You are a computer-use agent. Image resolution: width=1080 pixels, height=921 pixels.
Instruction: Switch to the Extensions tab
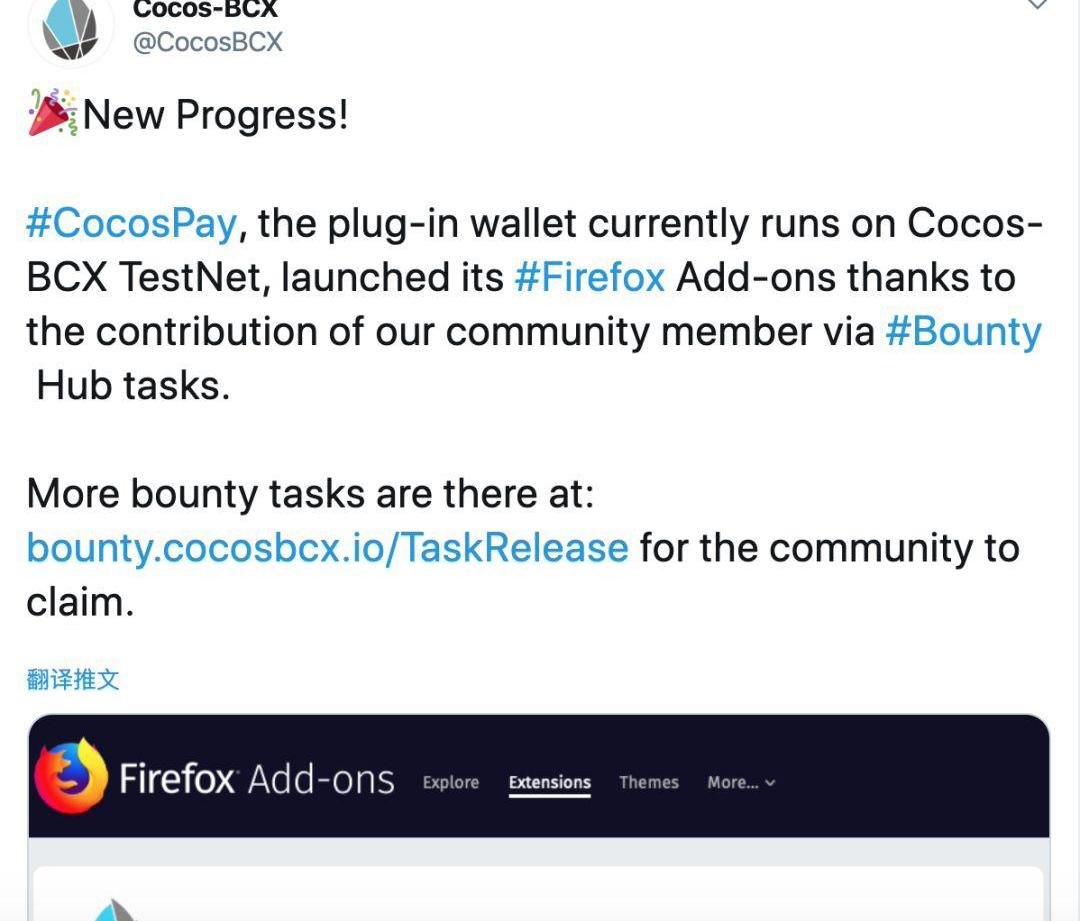point(549,783)
